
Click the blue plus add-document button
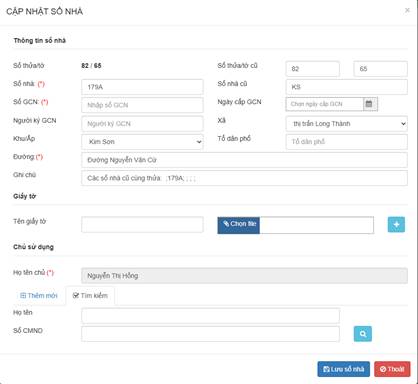396,224
